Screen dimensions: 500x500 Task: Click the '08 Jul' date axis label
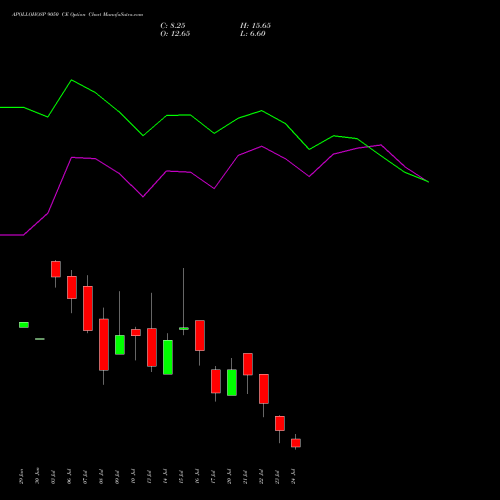(x=101, y=476)
